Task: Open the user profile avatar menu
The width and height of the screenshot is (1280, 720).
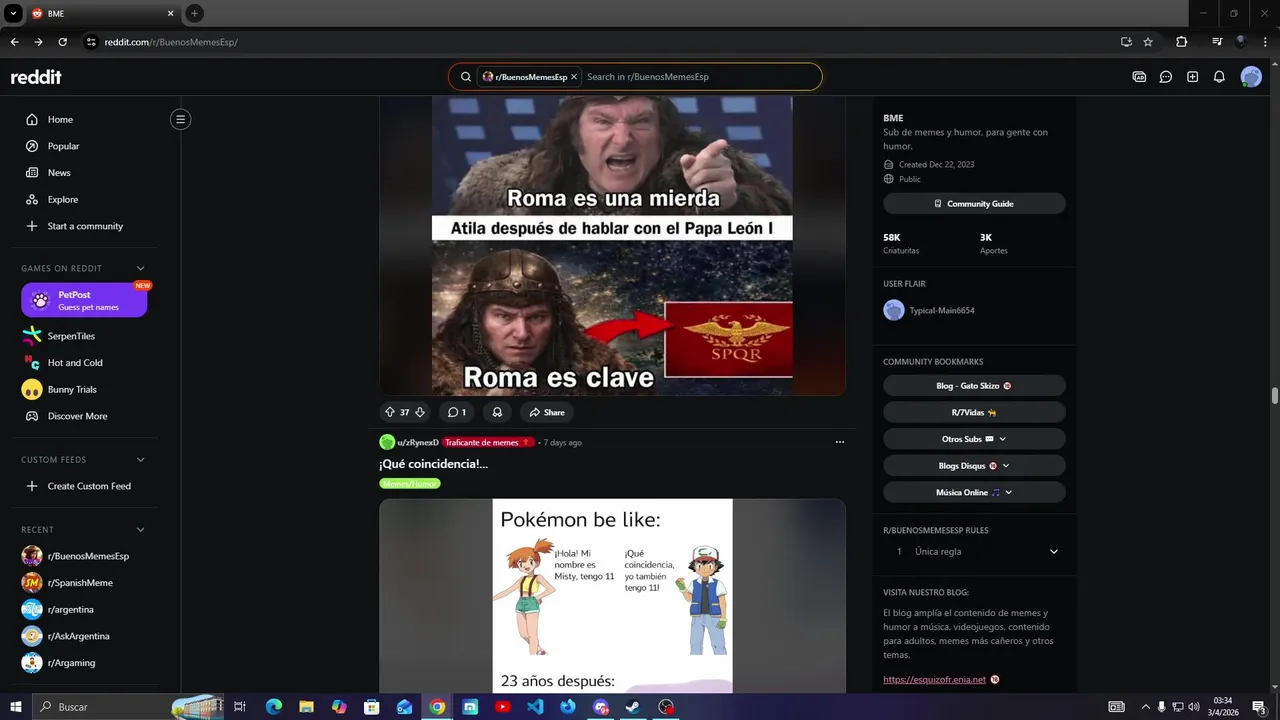Action: pos(1251,77)
